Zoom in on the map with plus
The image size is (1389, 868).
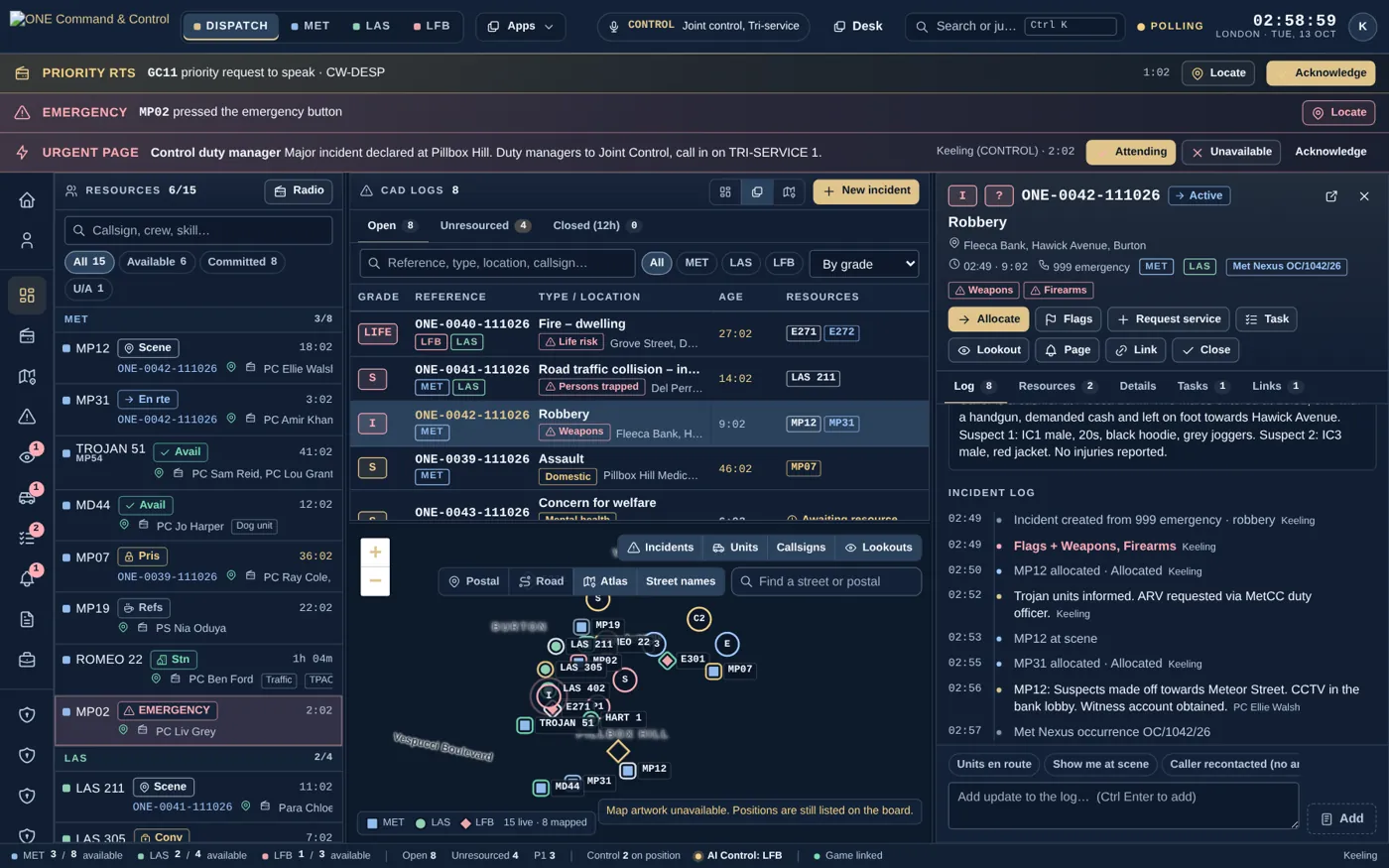(x=375, y=552)
